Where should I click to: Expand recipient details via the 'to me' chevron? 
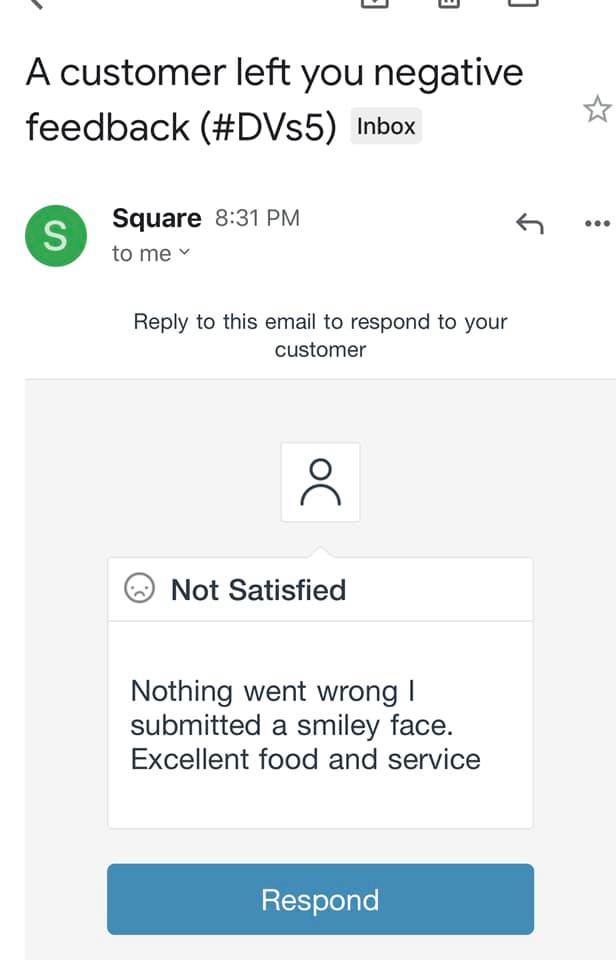(184, 252)
